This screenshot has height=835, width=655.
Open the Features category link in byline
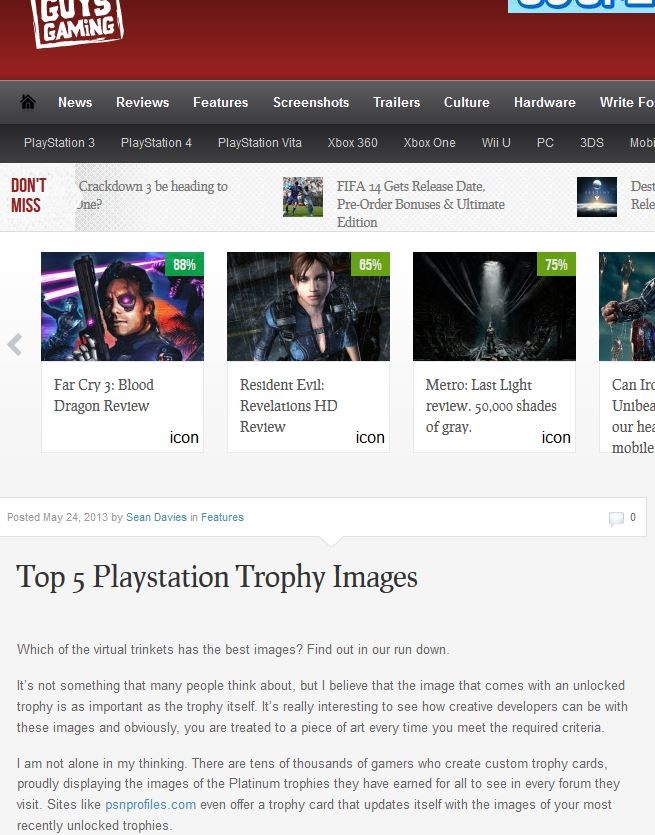coord(222,517)
